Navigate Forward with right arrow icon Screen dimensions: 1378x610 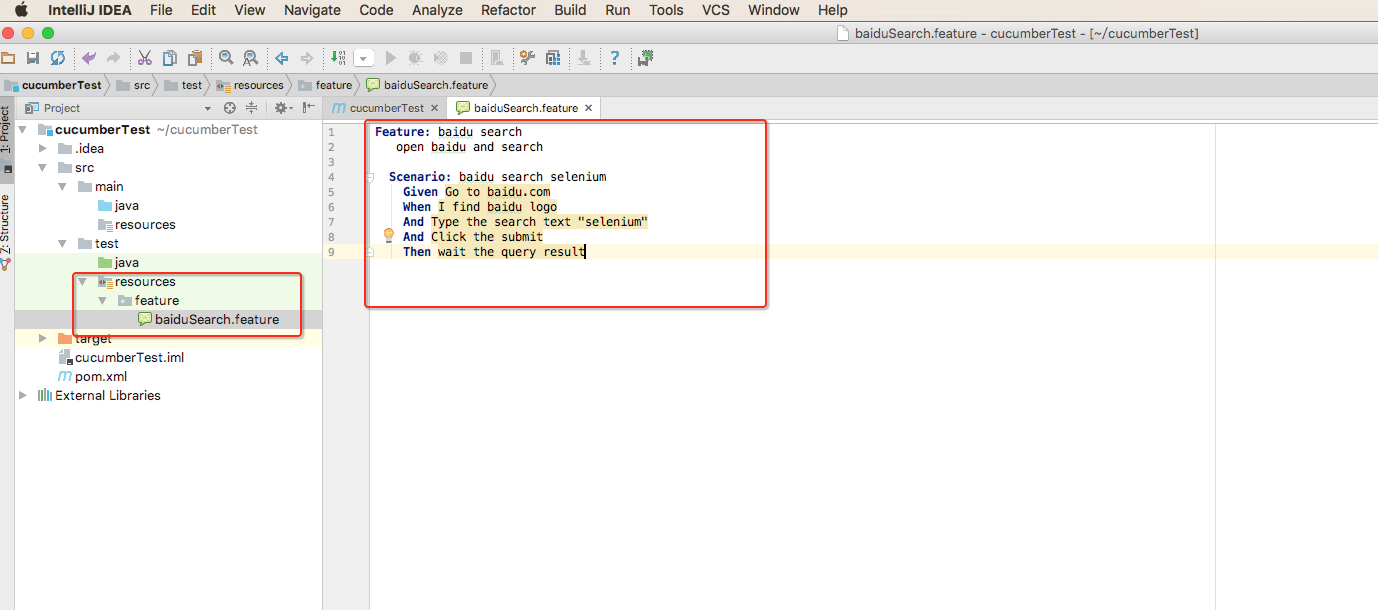point(306,58)
